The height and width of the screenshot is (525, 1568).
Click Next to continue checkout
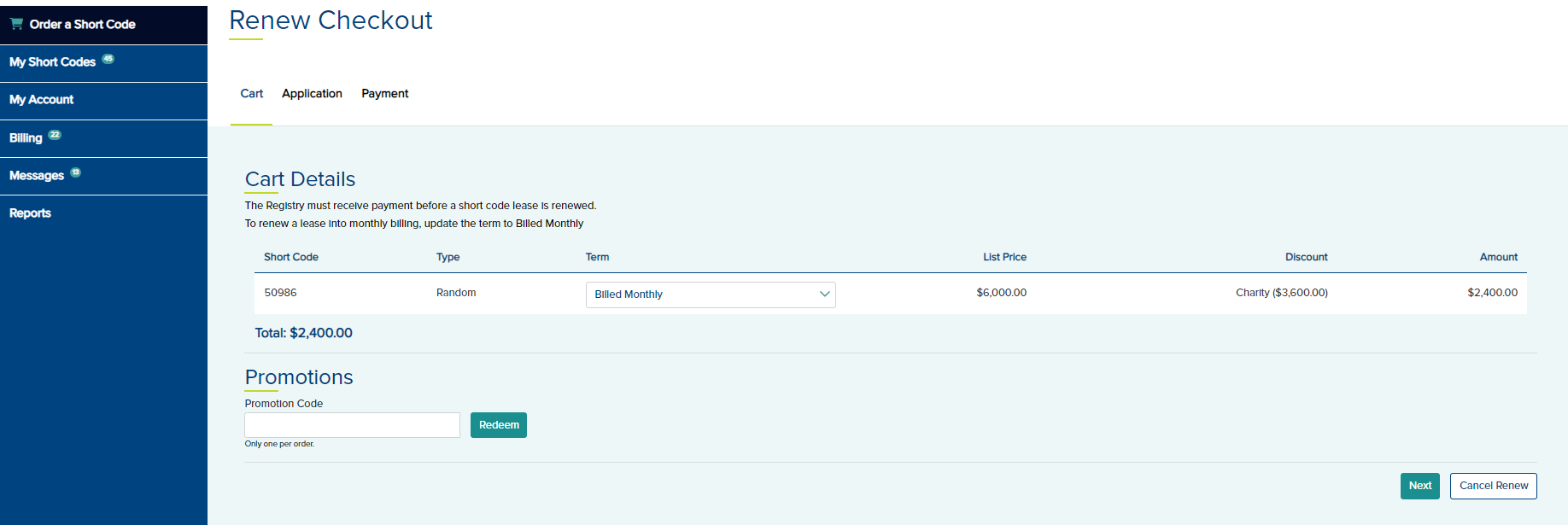click(1419, 486)
